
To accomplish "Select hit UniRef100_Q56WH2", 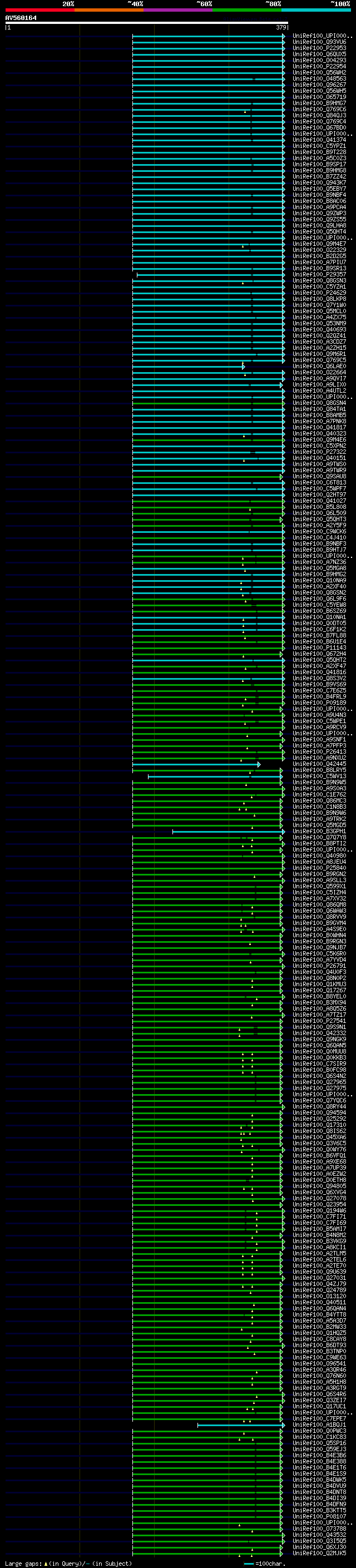I will point(319,72).
